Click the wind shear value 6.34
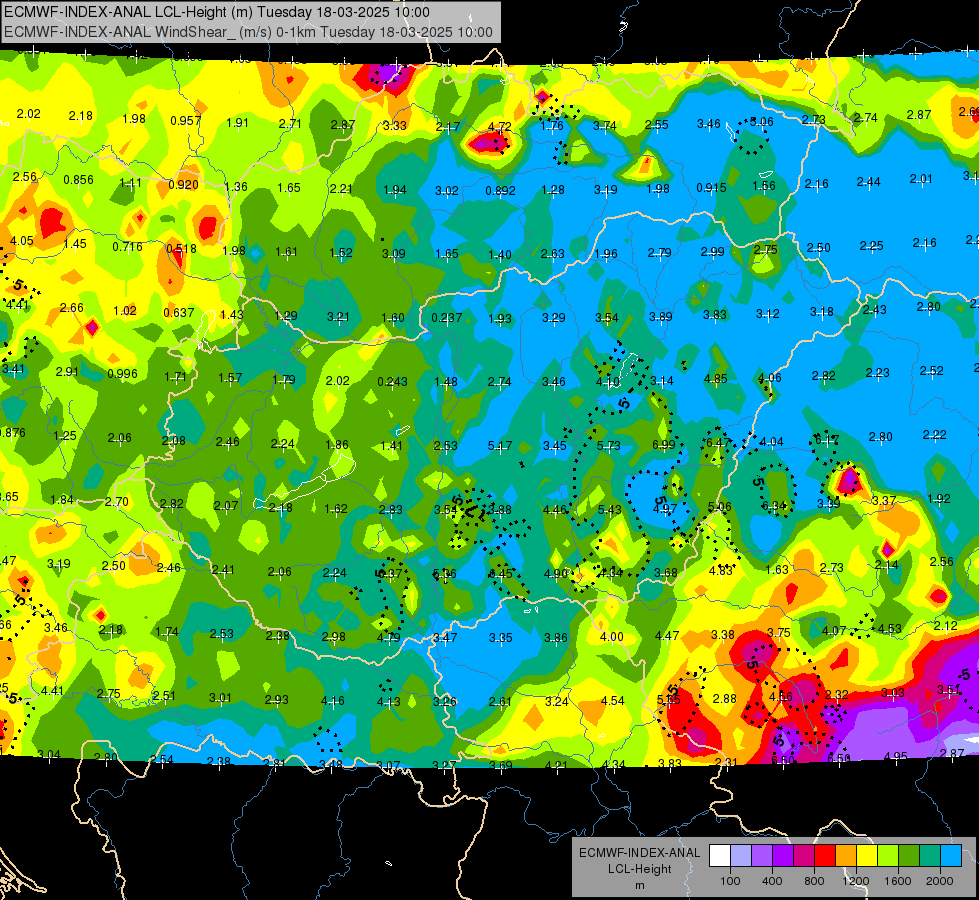This screenshot has height=900, width=979. point(774,507)
